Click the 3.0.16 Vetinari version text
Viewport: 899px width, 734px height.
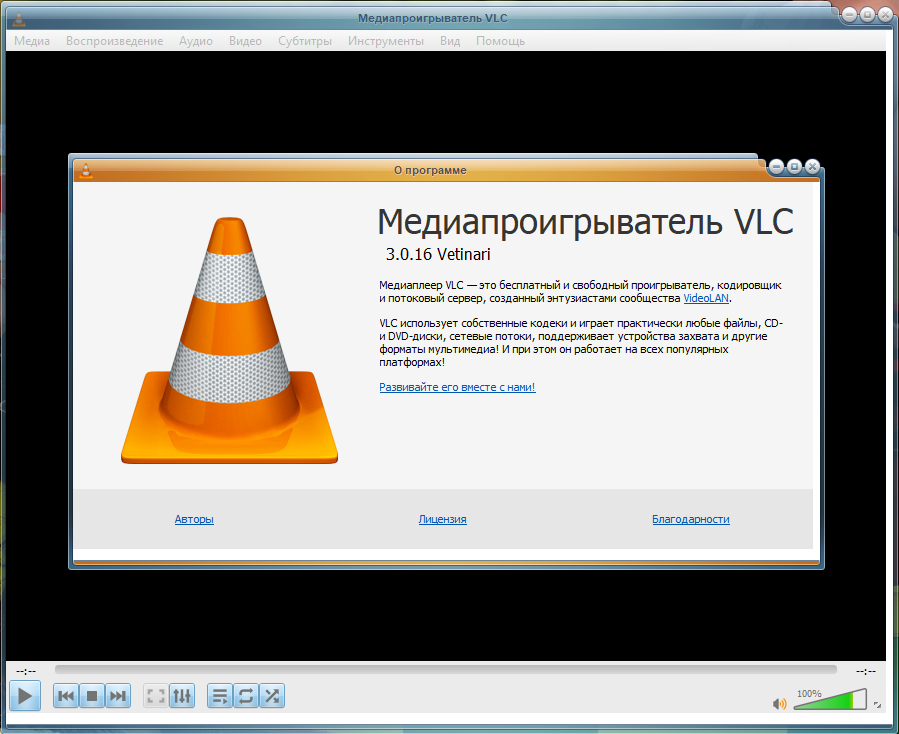[x=438, y=254]
